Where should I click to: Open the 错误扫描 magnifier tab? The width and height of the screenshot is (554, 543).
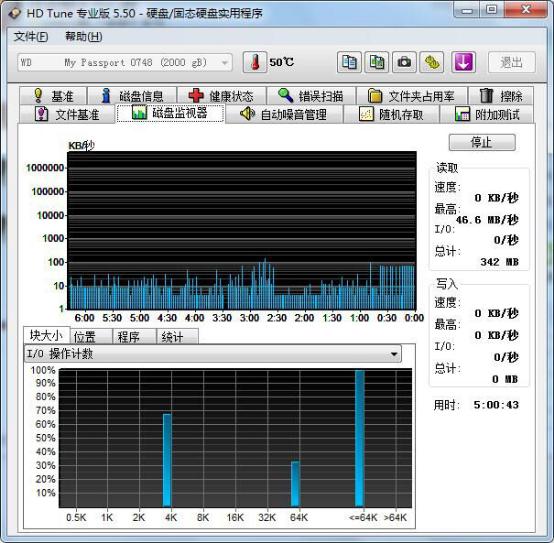tap(311, 96)
